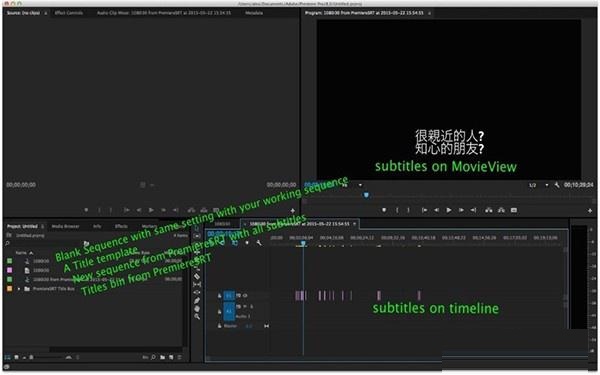
Task: Mark In point in Program monitor
Action: click(x=397, y=210)
